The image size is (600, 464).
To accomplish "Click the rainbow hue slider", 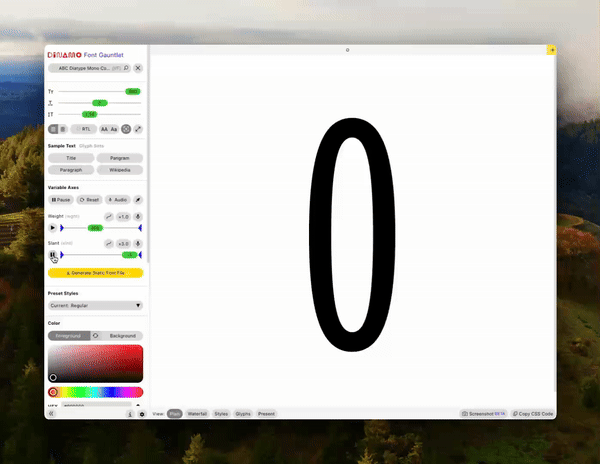I will pyautogui.click(x=100, y=392).
